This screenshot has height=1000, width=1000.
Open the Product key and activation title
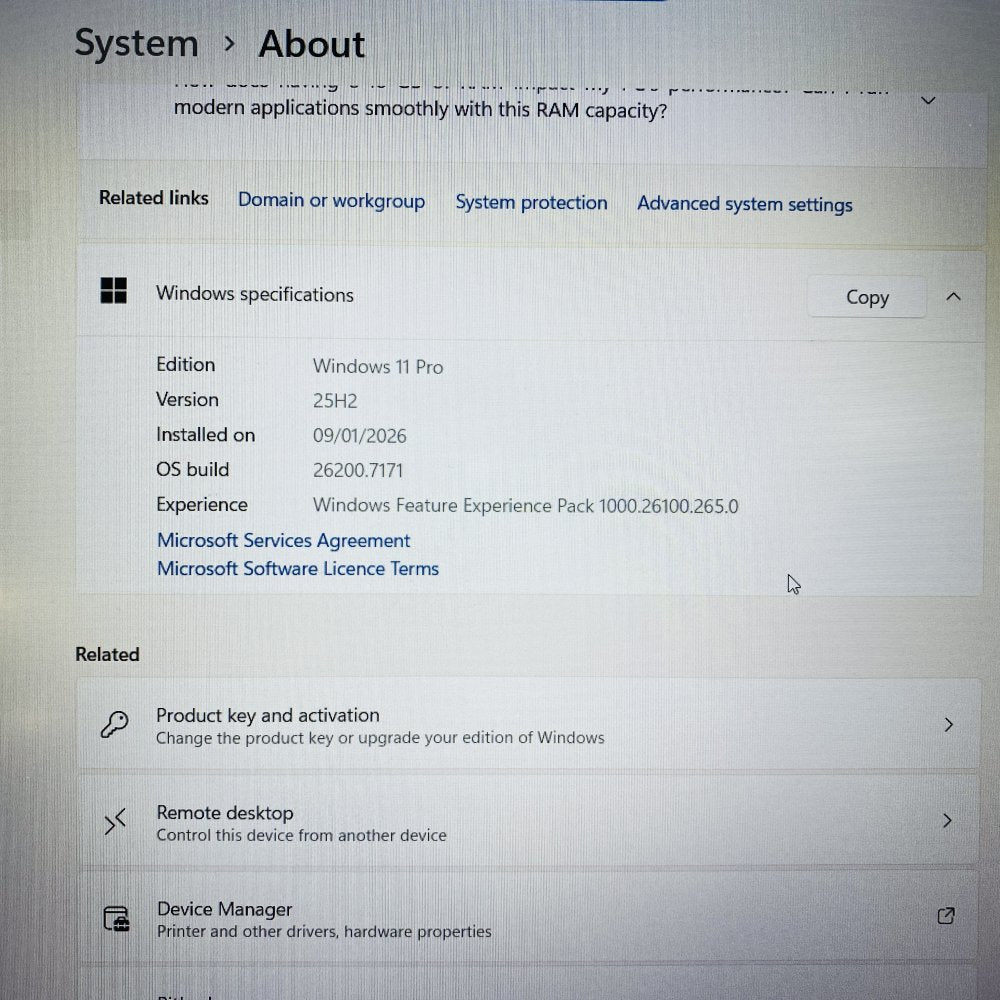pos(268,716)
